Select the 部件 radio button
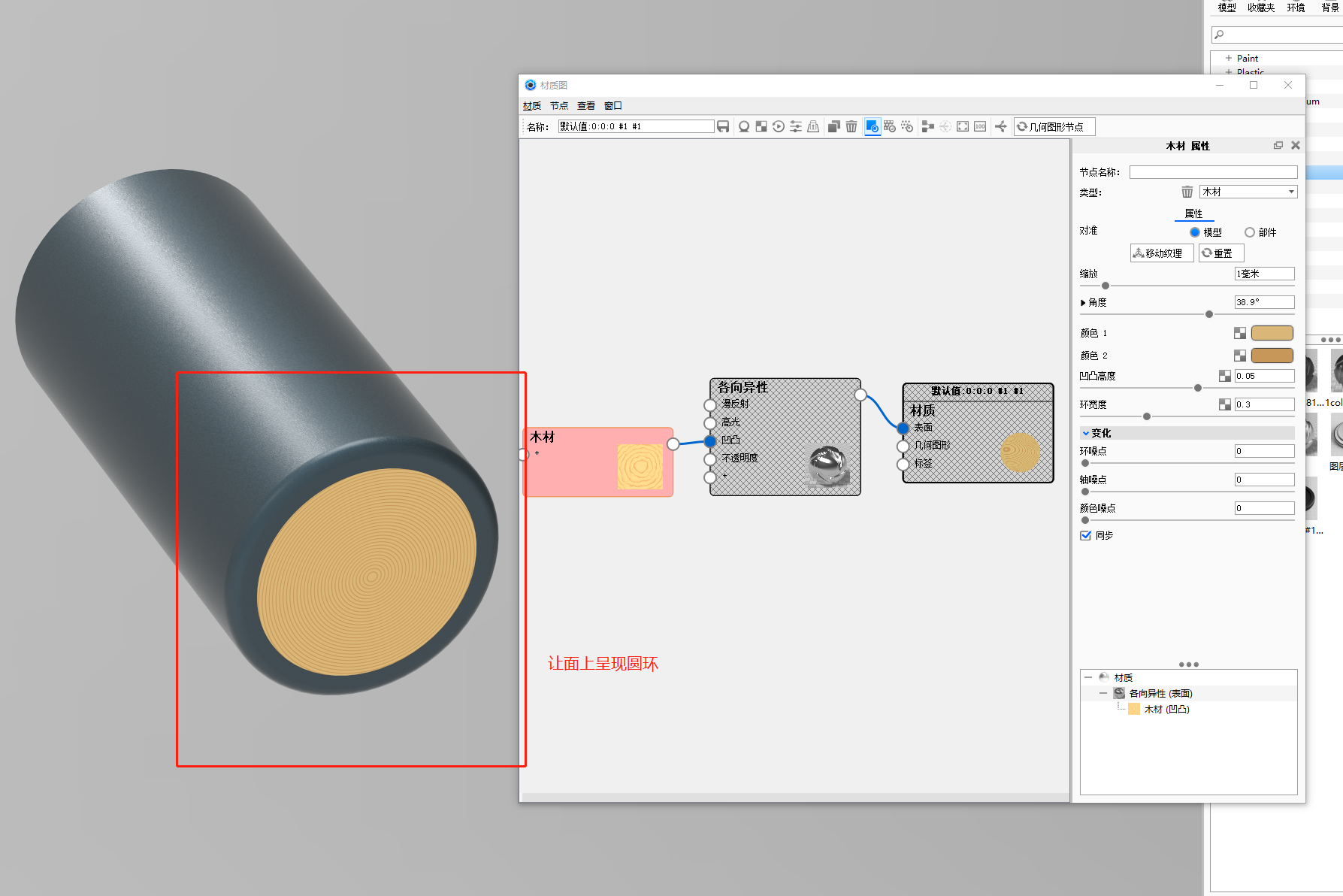This screenshot has width=1343, height=896. 1250,232
